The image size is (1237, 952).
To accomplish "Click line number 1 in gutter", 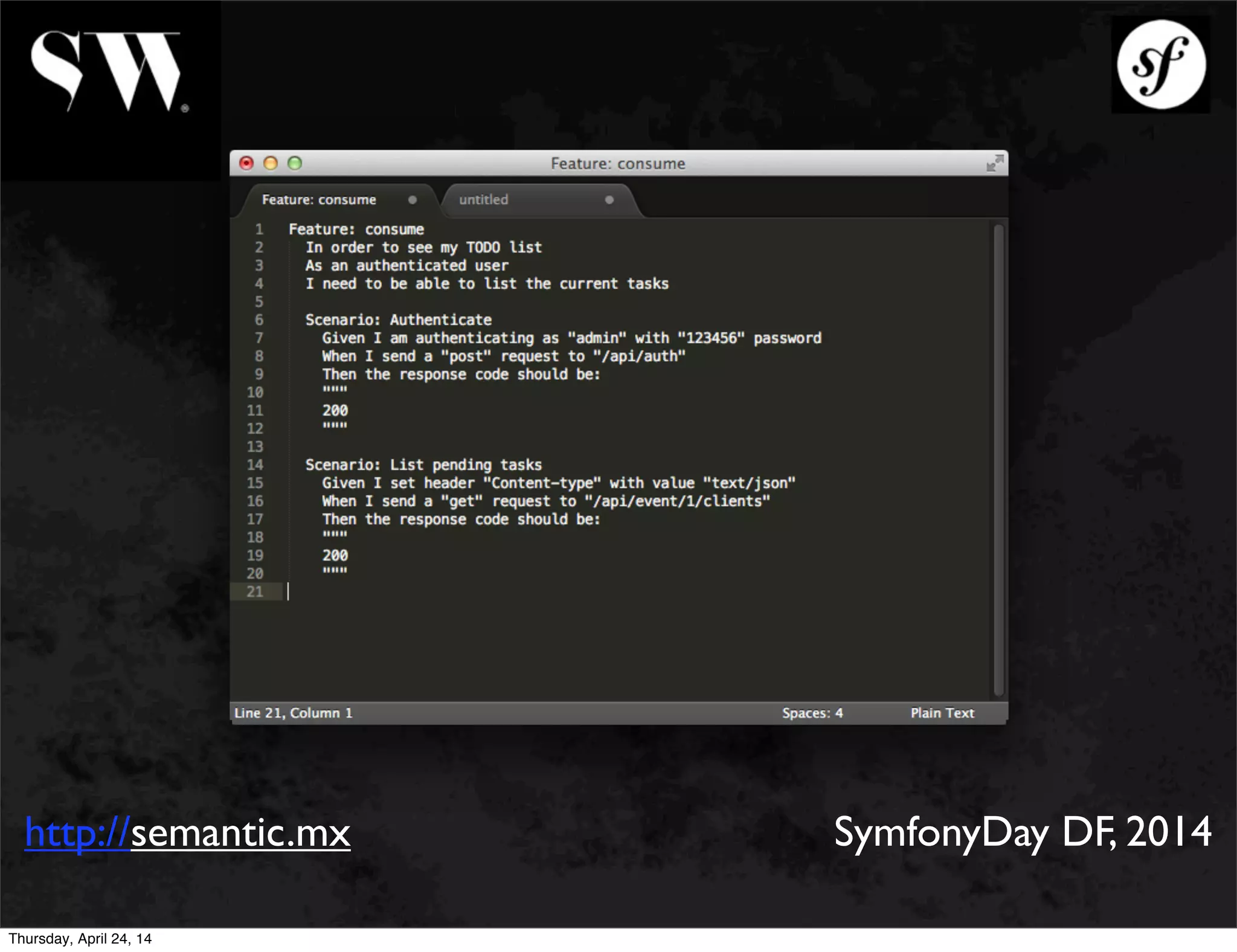I will coord(259,229).
